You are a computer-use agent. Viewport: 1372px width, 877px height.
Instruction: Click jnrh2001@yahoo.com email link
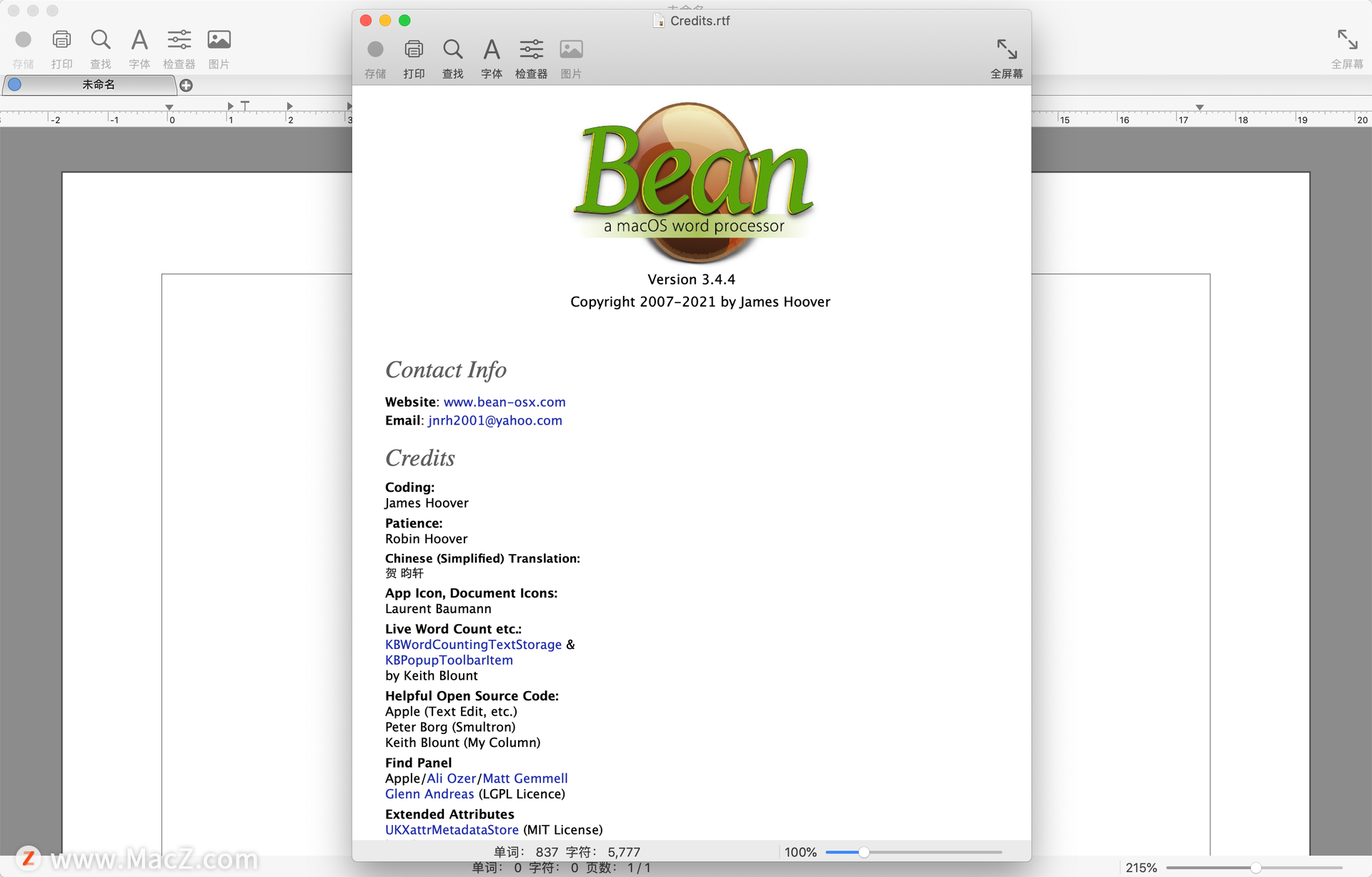tap(495, 420)
